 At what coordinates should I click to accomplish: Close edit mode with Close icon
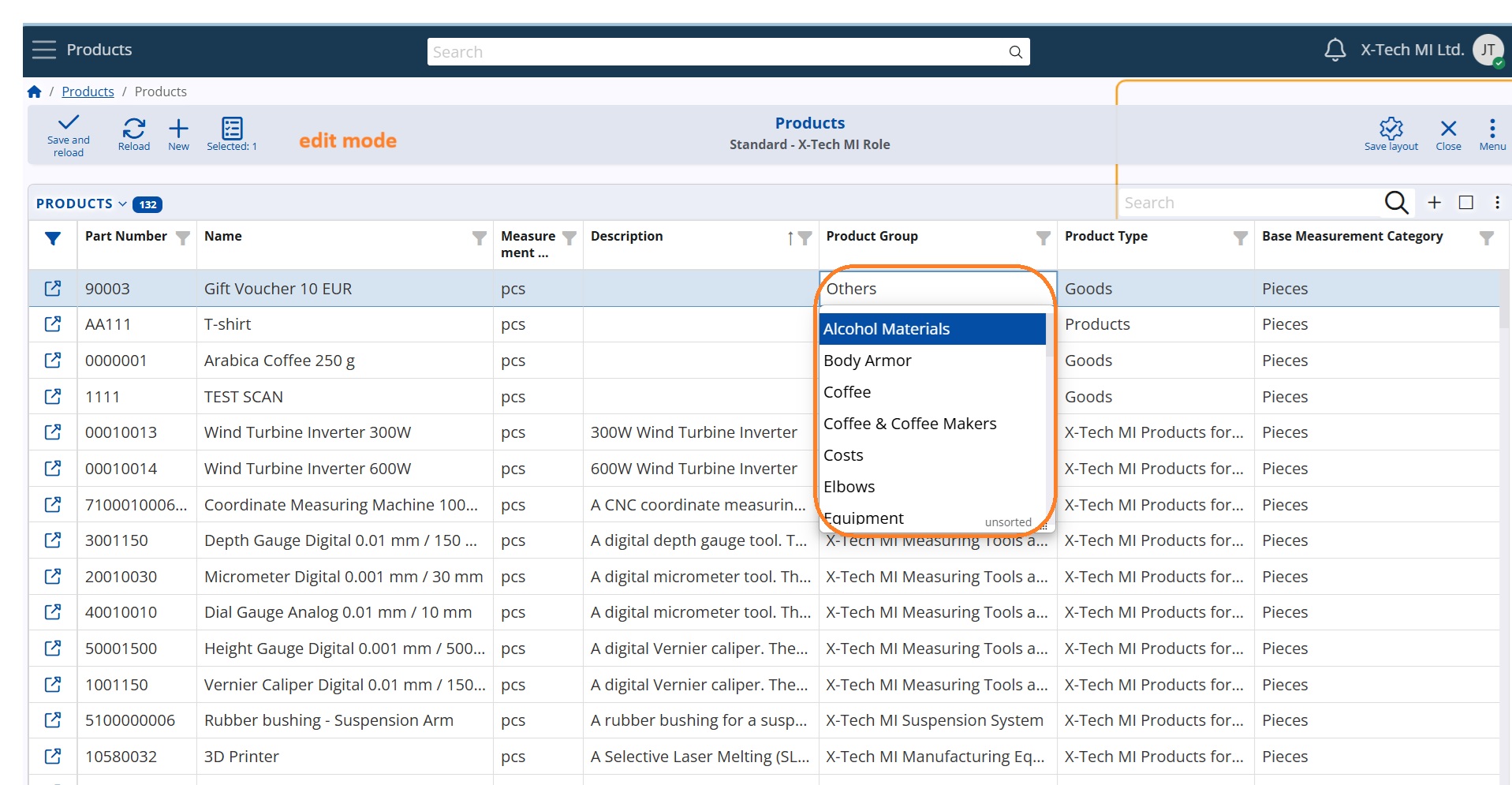tap(1448, 134)
